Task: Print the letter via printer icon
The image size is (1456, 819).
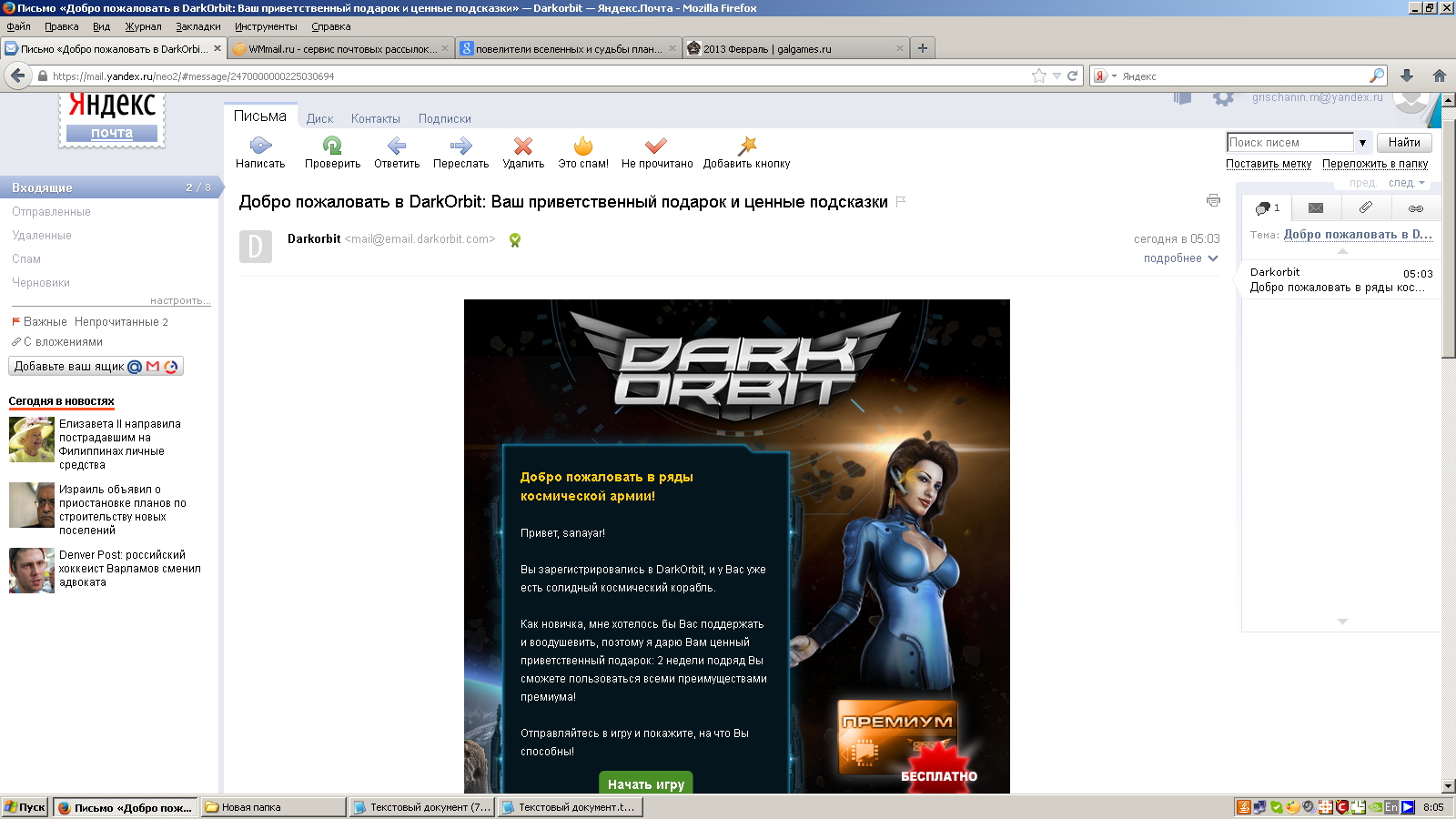Action: (1213, 200)
